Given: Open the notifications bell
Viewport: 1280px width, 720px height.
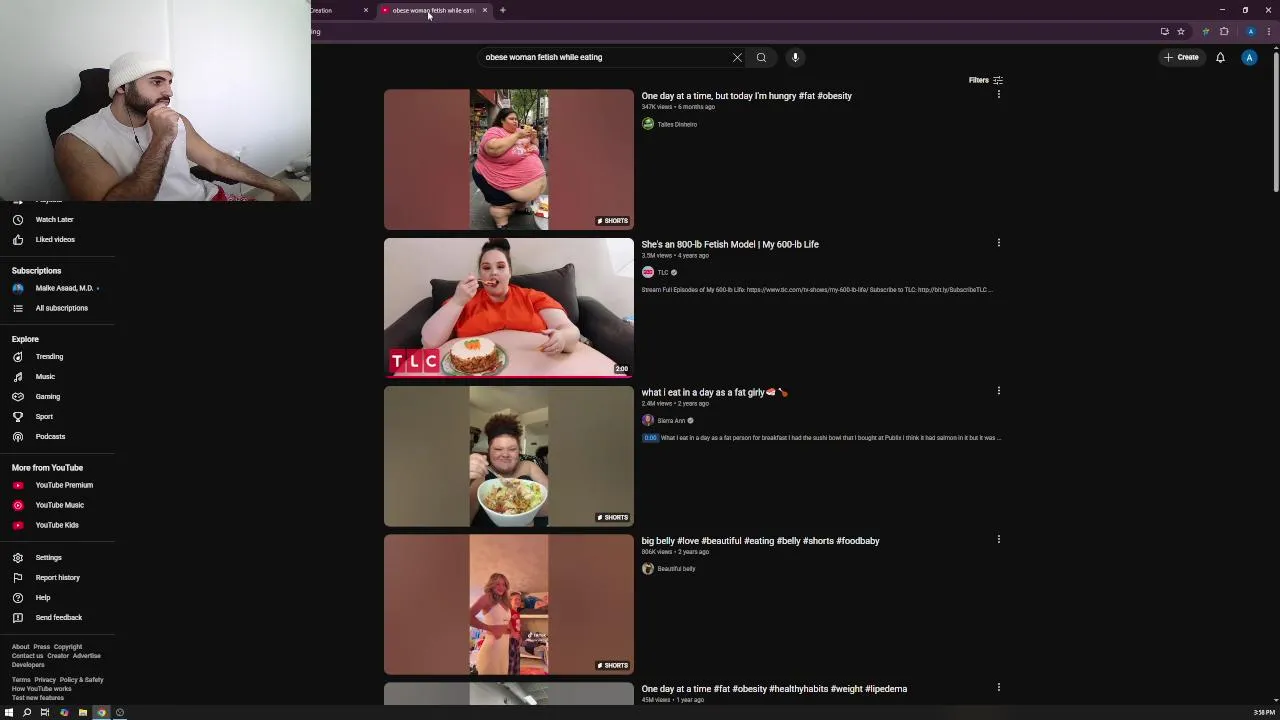Looking at the screenshot, I should point(1220,57).
